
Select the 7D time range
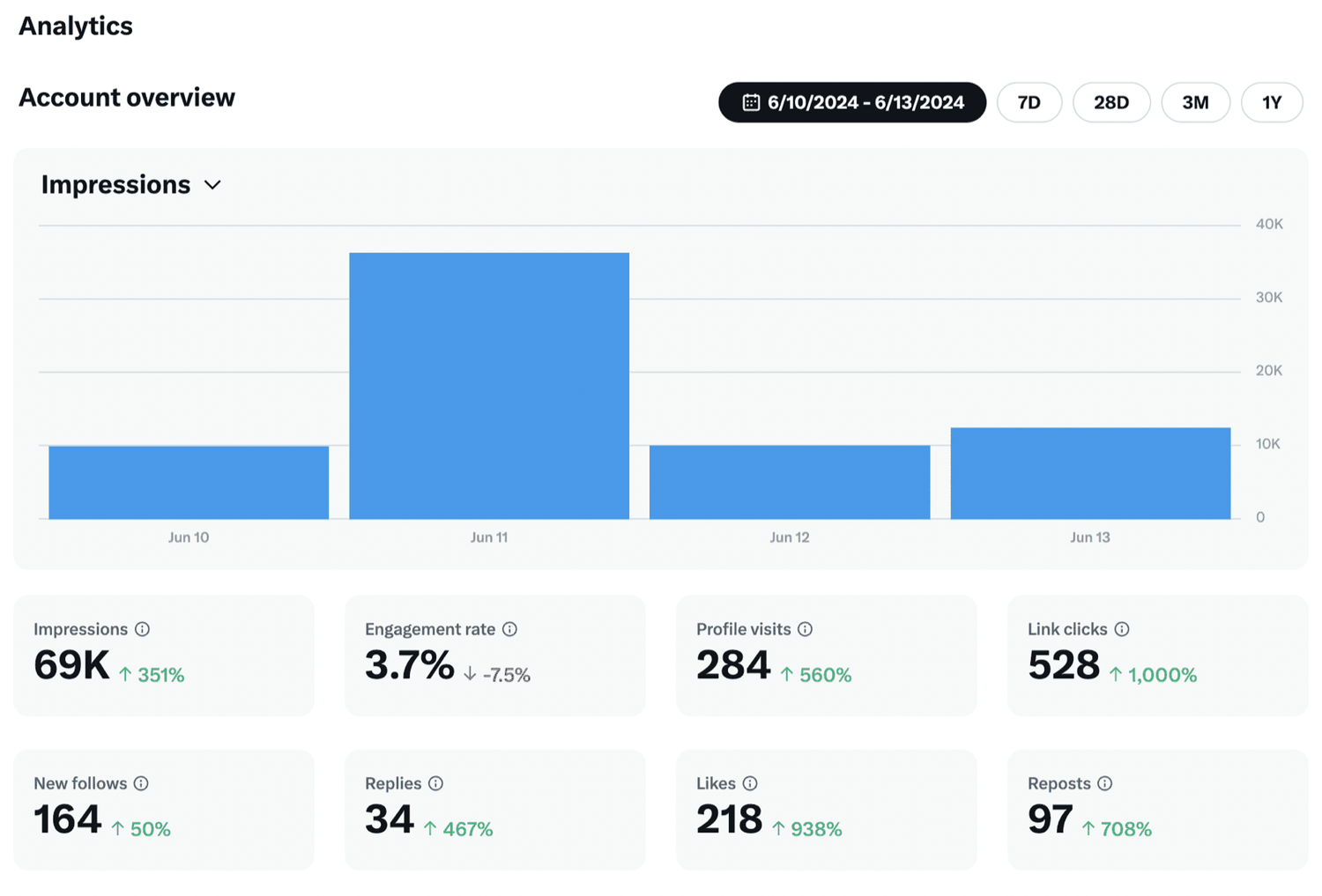[x=1029, y=102]
